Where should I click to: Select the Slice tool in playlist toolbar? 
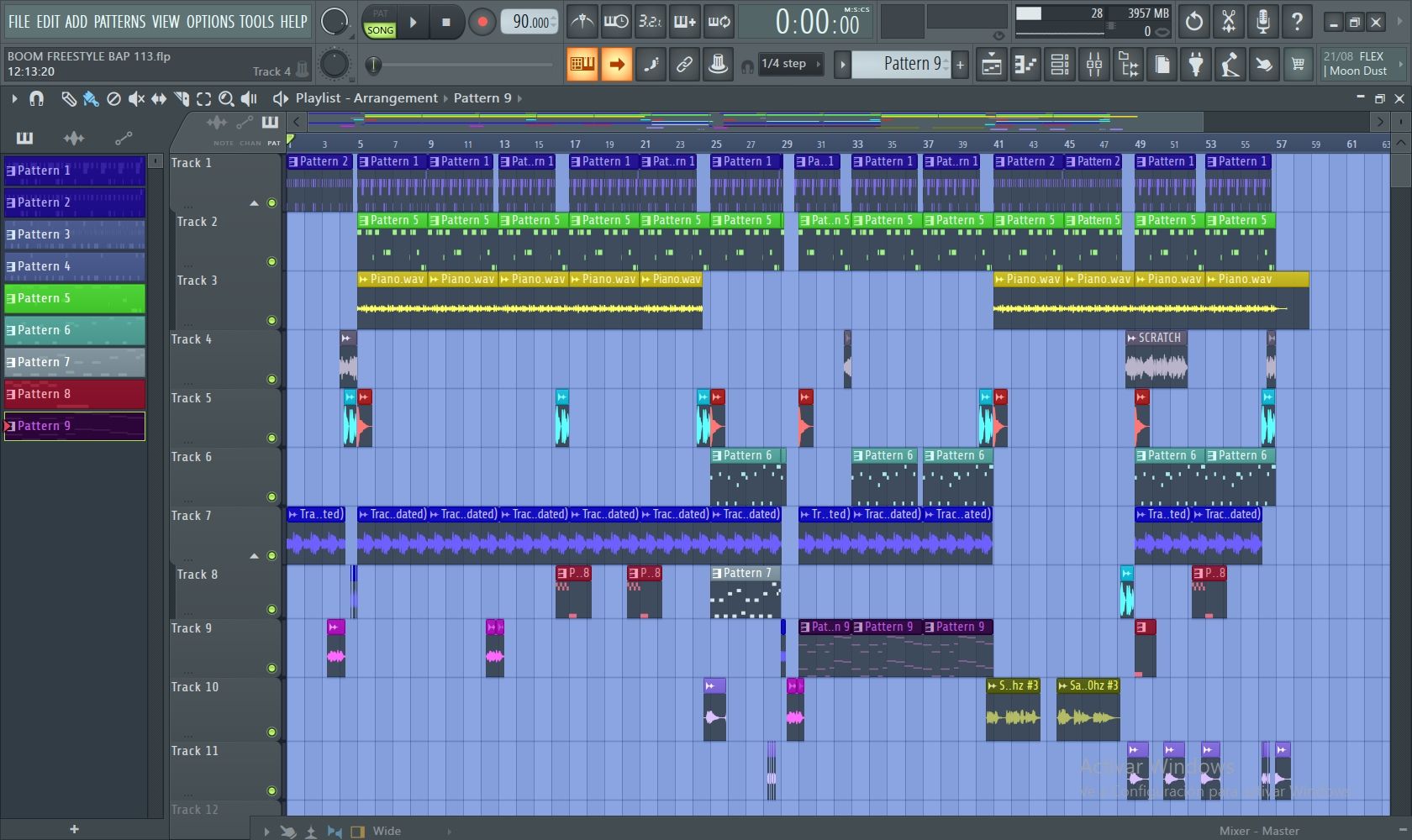tap(181, 99)
